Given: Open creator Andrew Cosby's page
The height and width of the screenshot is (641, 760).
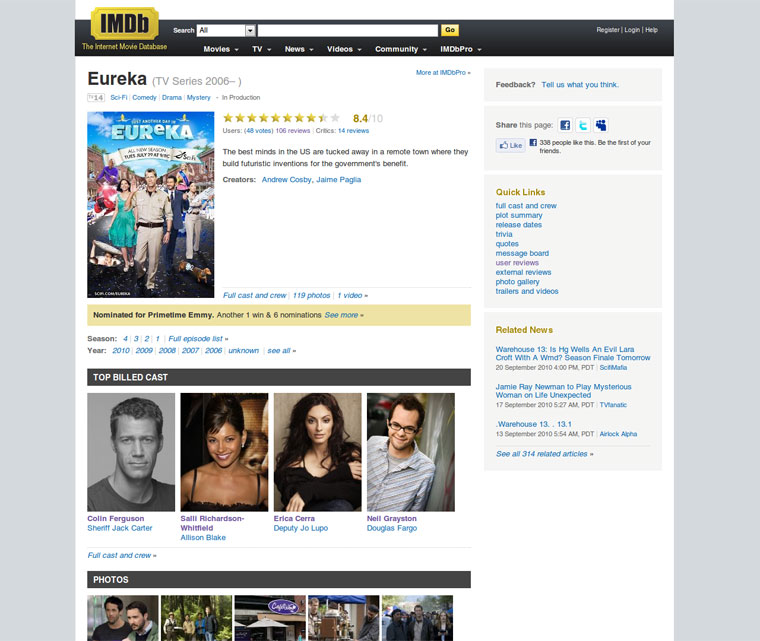Looking at the screenshot, I should click(x=286, y=179).
